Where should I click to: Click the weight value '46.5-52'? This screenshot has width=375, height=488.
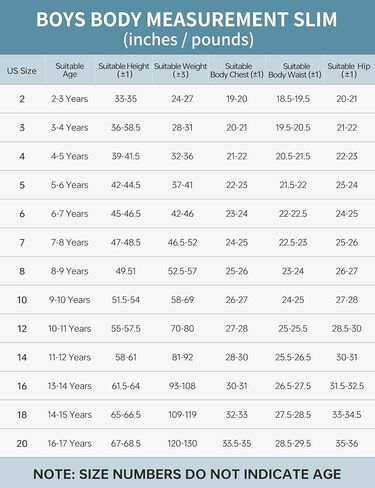tap(182, 242)
